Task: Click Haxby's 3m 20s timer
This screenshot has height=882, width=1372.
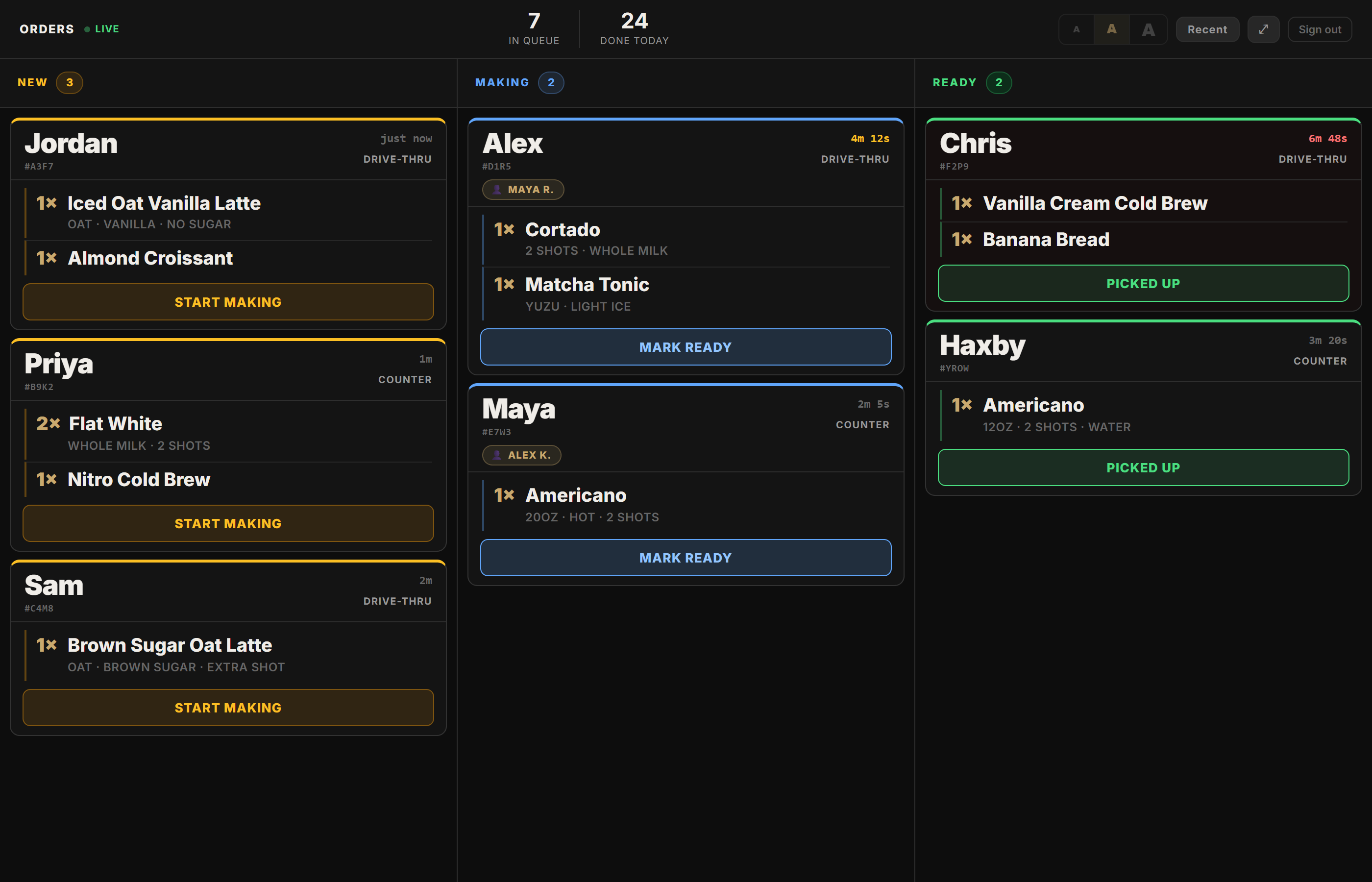Action: (x=1327, y=341)
